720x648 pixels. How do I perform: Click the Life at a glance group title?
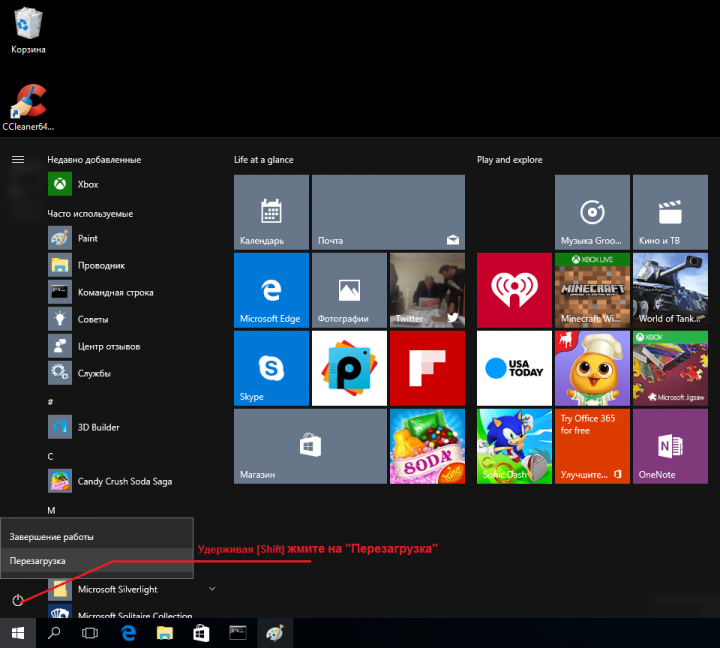264,160
